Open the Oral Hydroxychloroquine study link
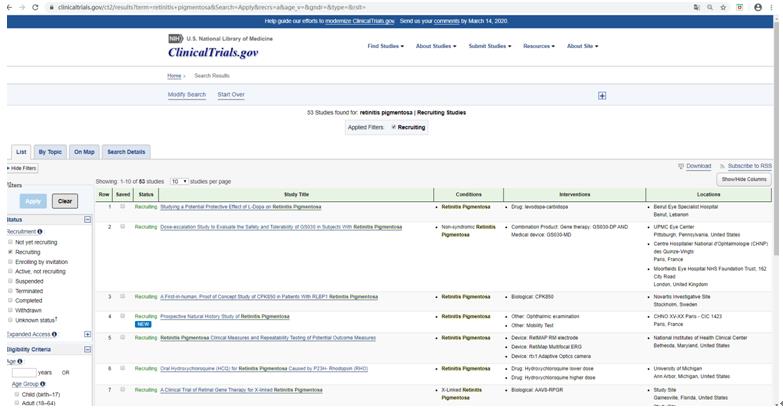This screenshot has width=783, height=412. [x=264, y=369]
